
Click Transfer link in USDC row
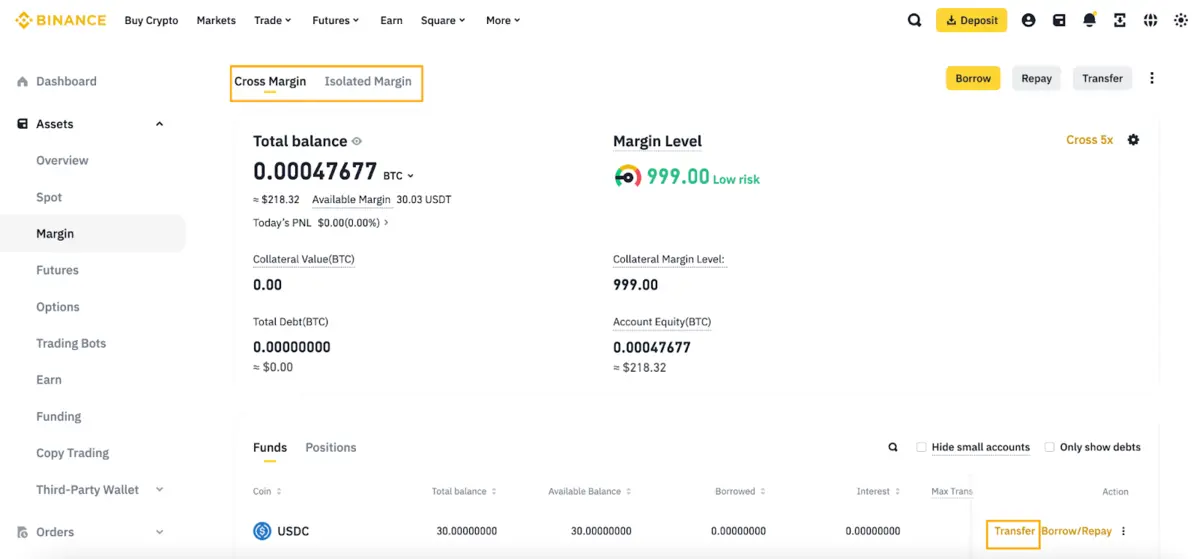[1014, 531]
